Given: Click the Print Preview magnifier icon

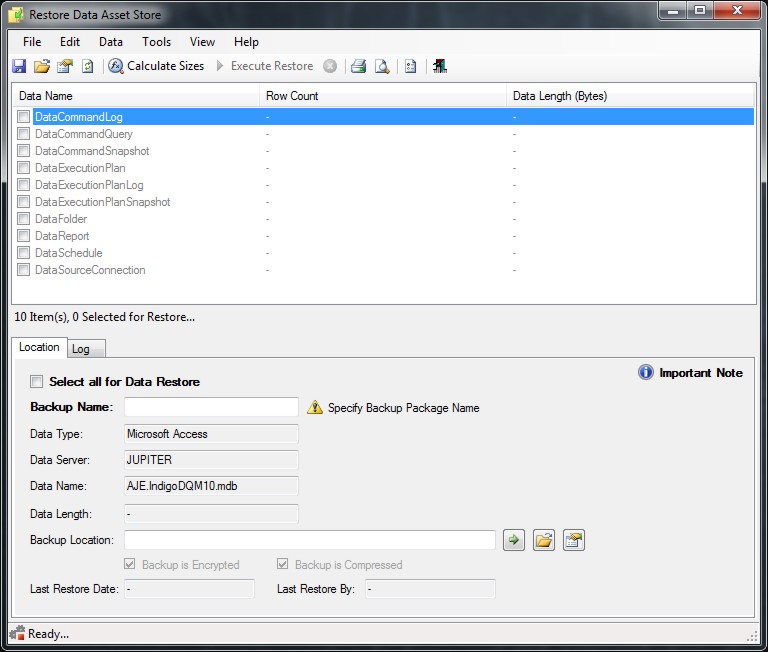Looking at the screenshot, I should click(x=381, y=66).
